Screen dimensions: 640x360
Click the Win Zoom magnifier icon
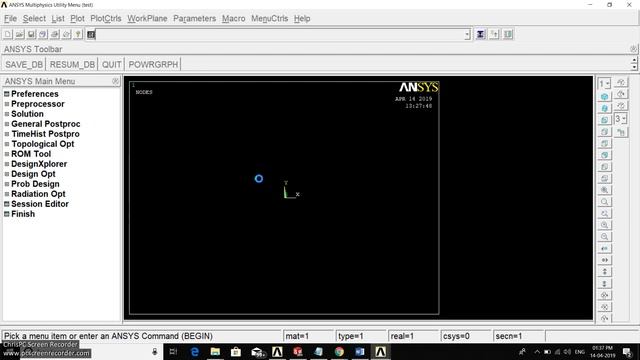(x=604, y=213)
